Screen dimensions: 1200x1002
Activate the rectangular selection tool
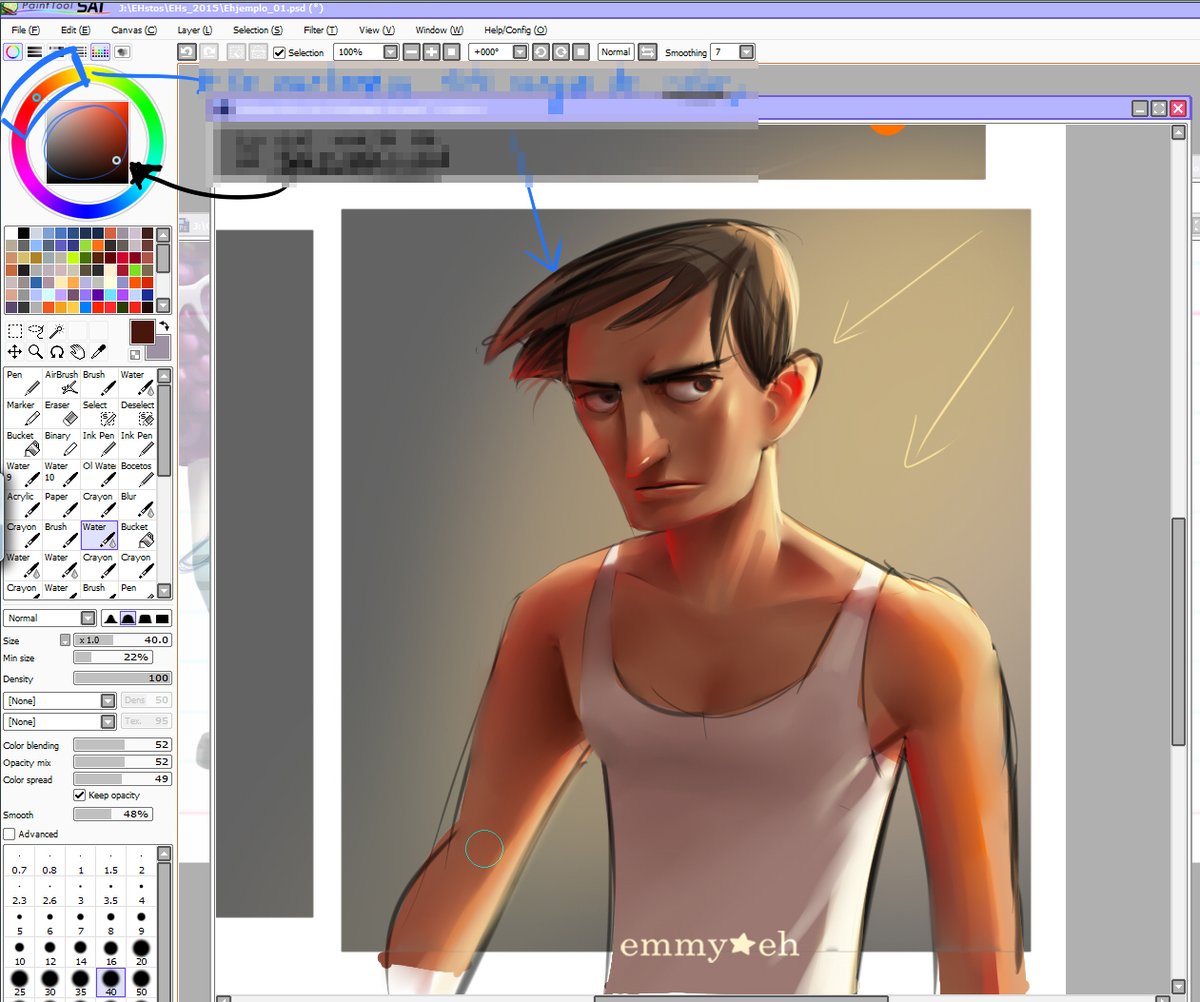click(14, 331)
